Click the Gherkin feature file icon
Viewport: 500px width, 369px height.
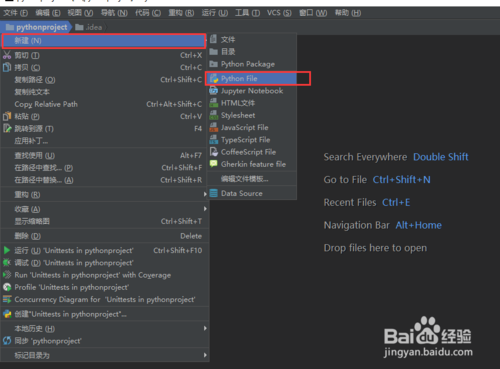click(x=213, y=164)
